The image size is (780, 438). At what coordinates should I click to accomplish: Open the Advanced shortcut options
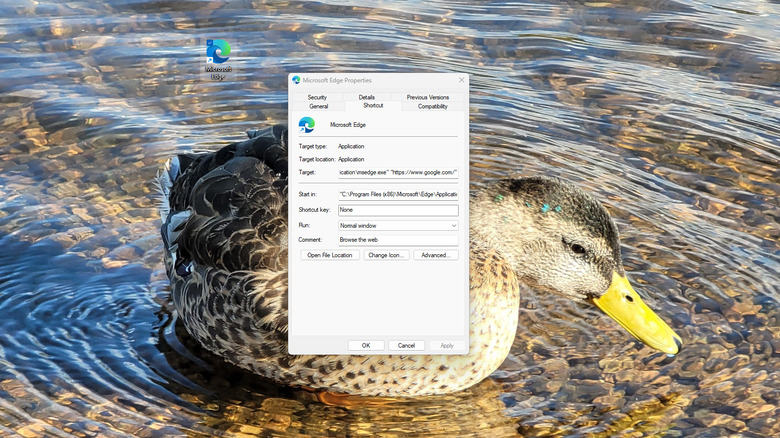pyautogui.click(x=436, y=255)
